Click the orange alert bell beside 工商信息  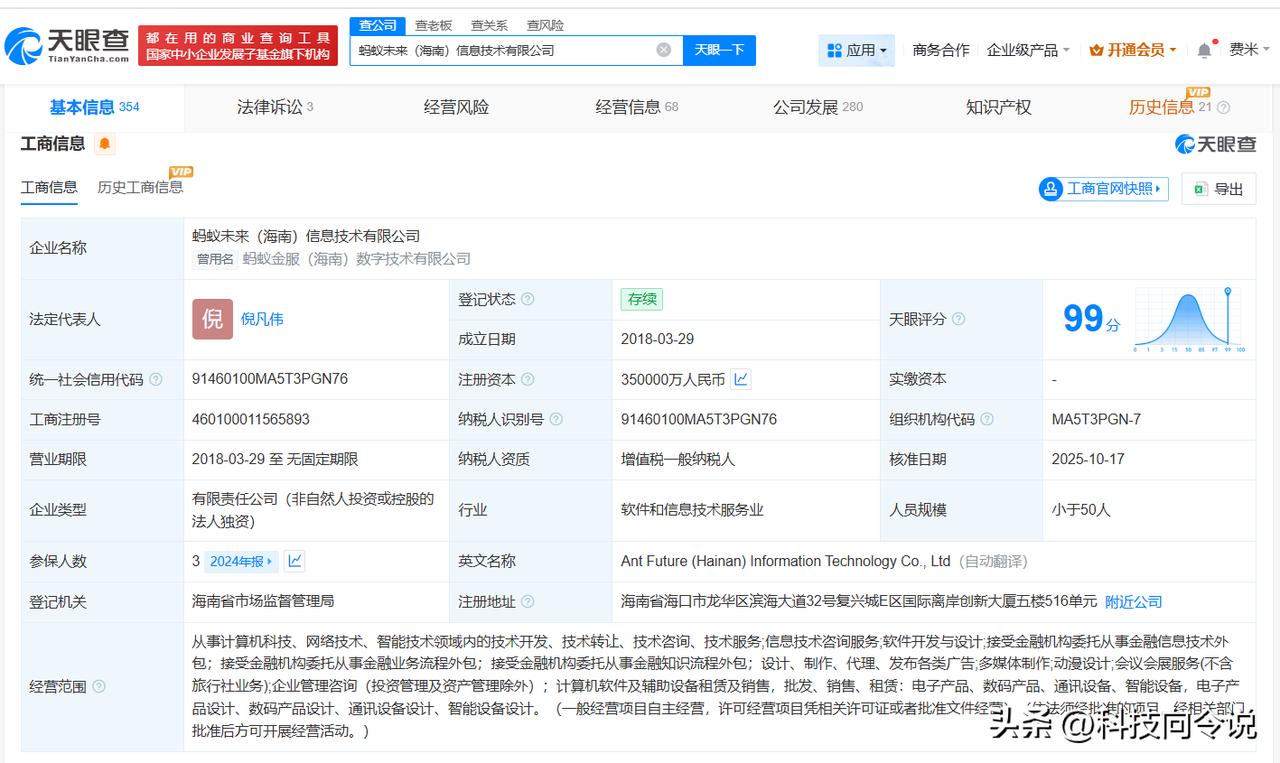(104, 145)
